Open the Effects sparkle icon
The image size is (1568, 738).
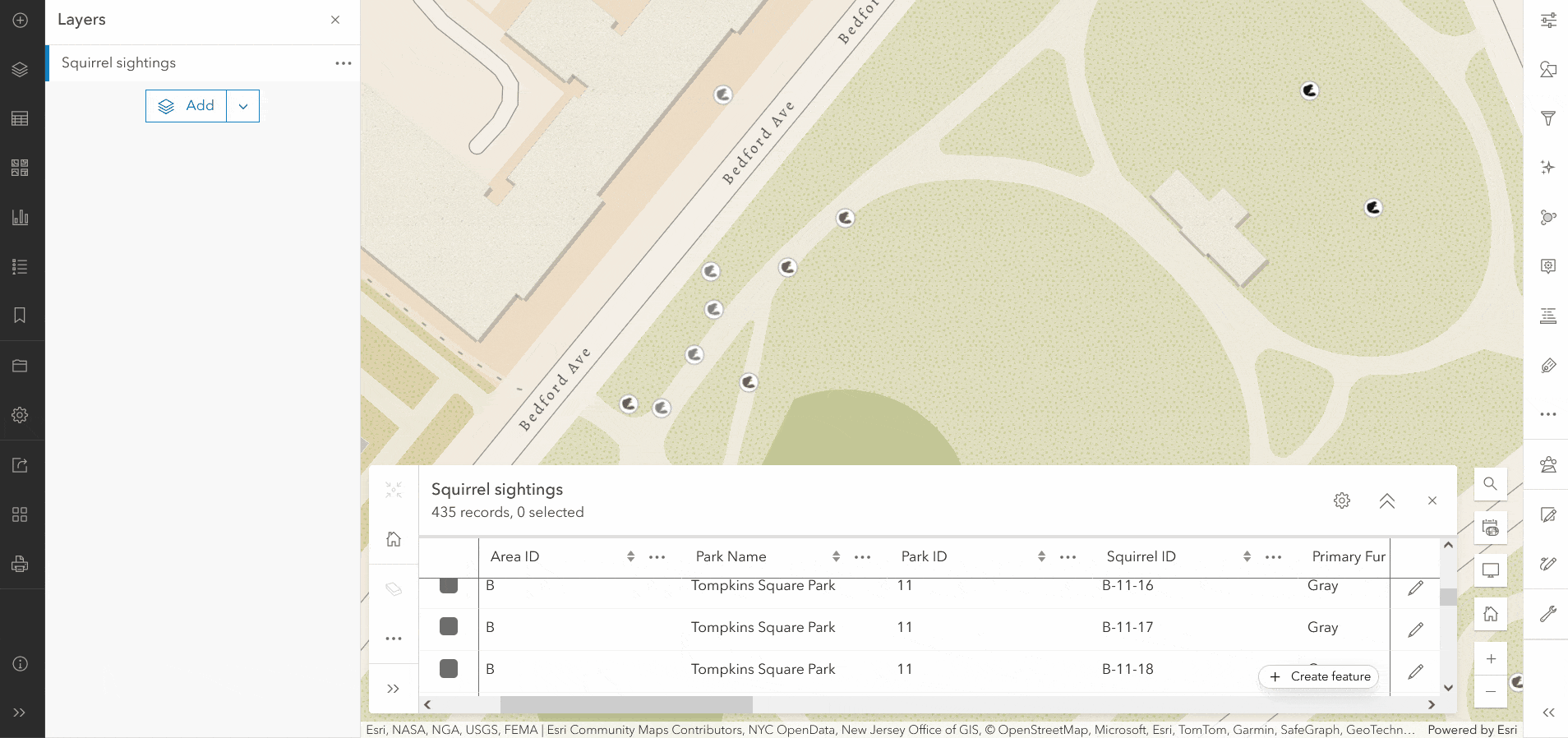pos(1548,168)
